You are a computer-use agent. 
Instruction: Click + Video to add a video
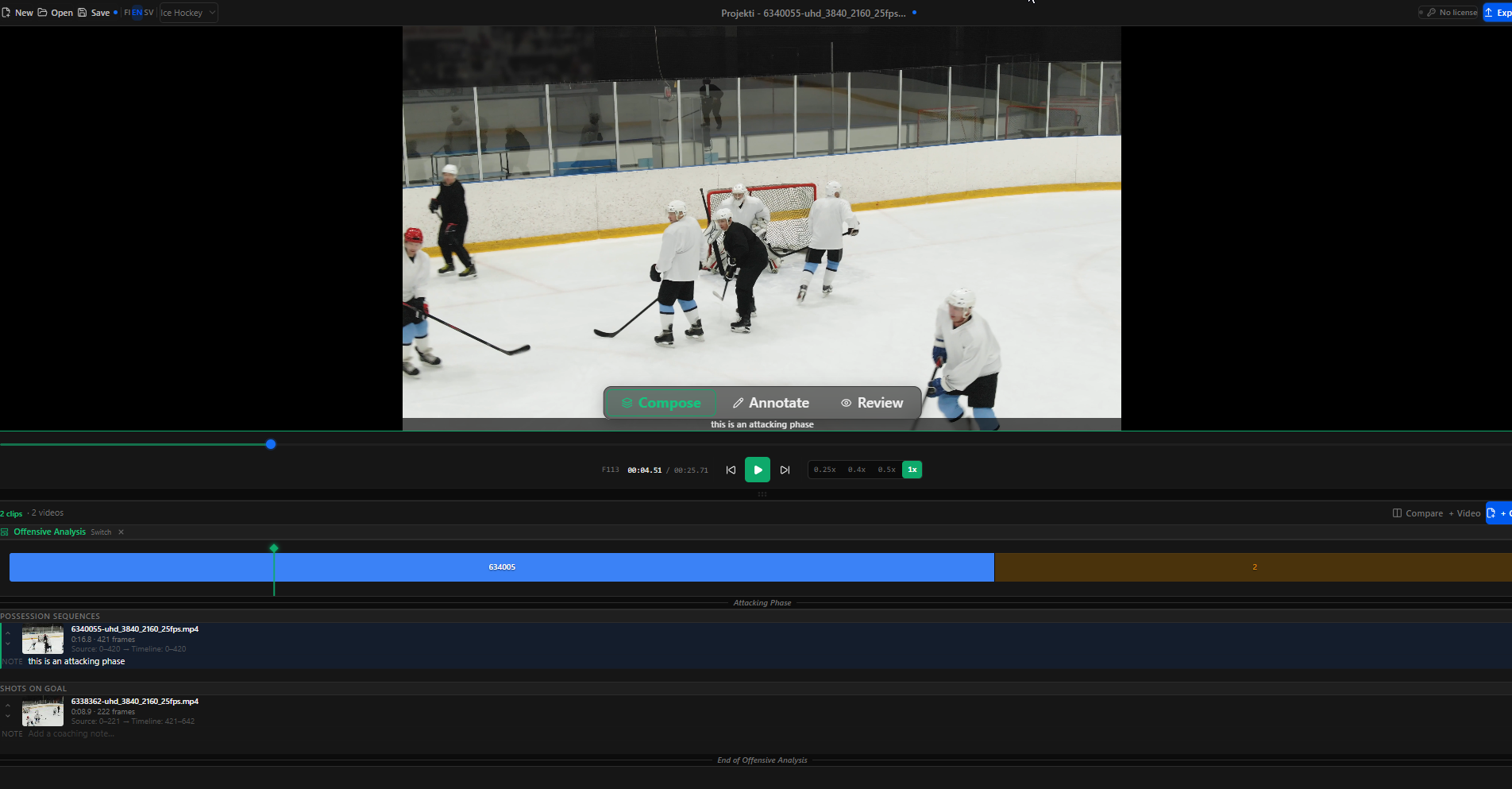(x=1464, y=513)
